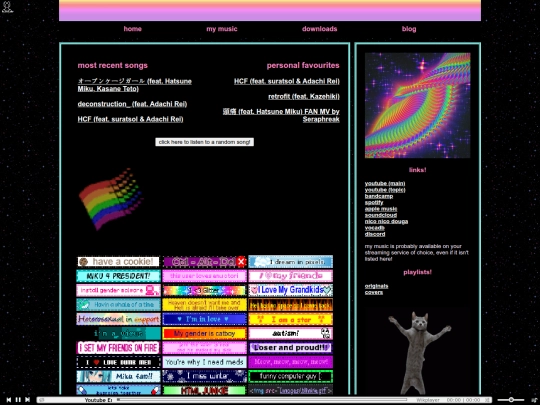This screenshot has height=405, width=540.
Task: Click the rainbow fractal artwork image
Action: pos(417,105)
